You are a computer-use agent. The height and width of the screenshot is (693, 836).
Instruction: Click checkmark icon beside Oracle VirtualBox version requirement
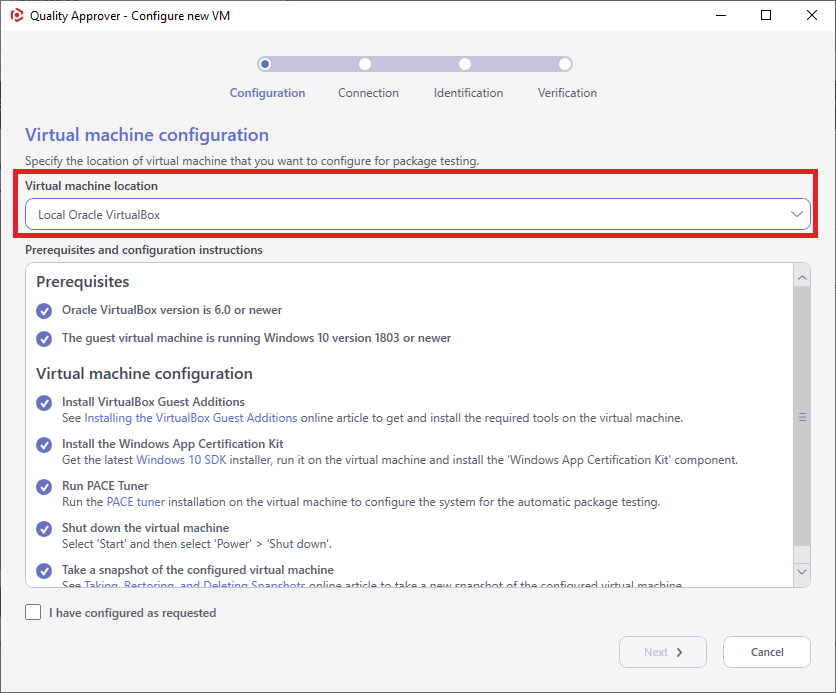(x=44, y=311)
